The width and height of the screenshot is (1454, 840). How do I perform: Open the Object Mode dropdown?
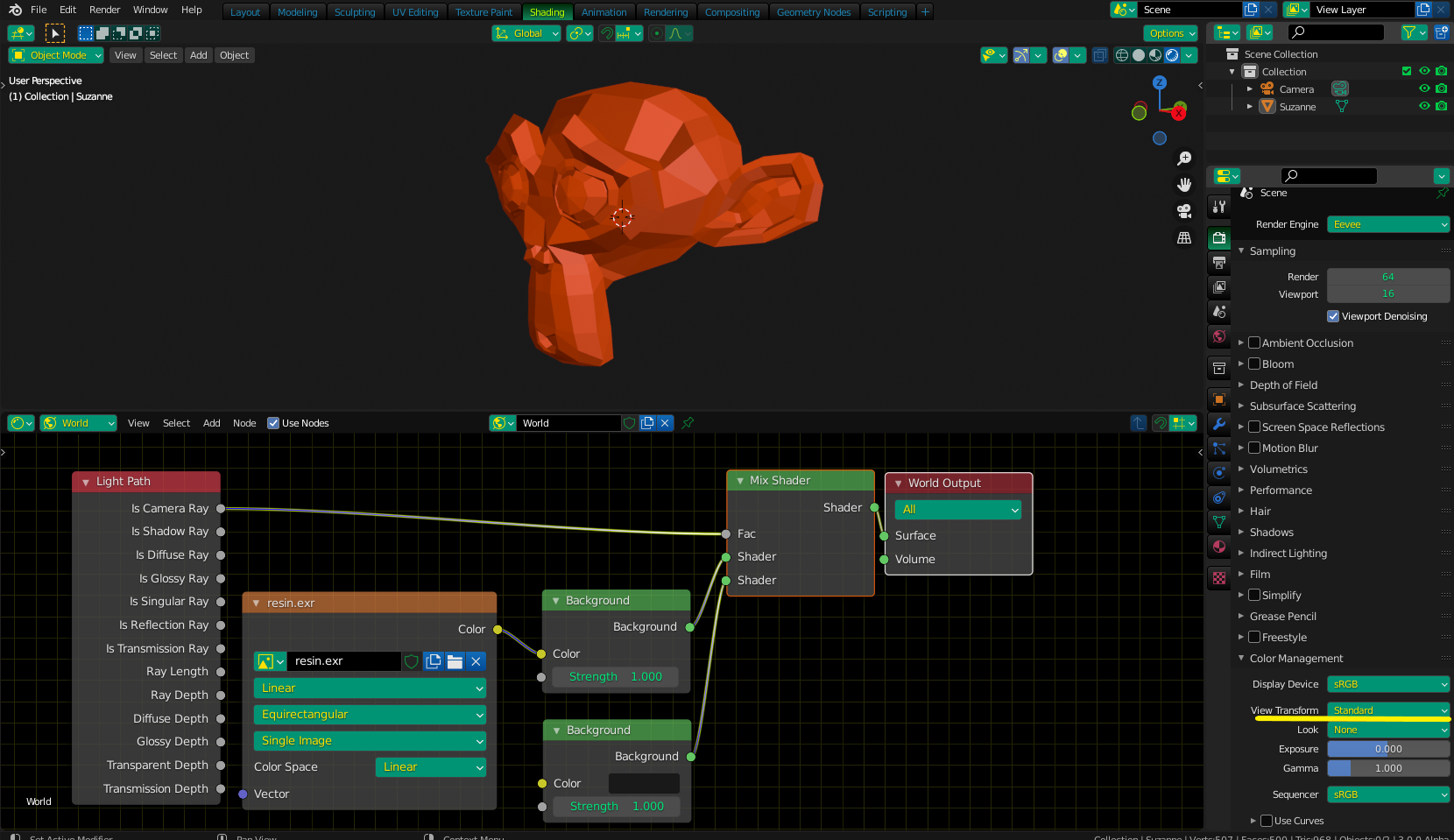pos(56,55)
